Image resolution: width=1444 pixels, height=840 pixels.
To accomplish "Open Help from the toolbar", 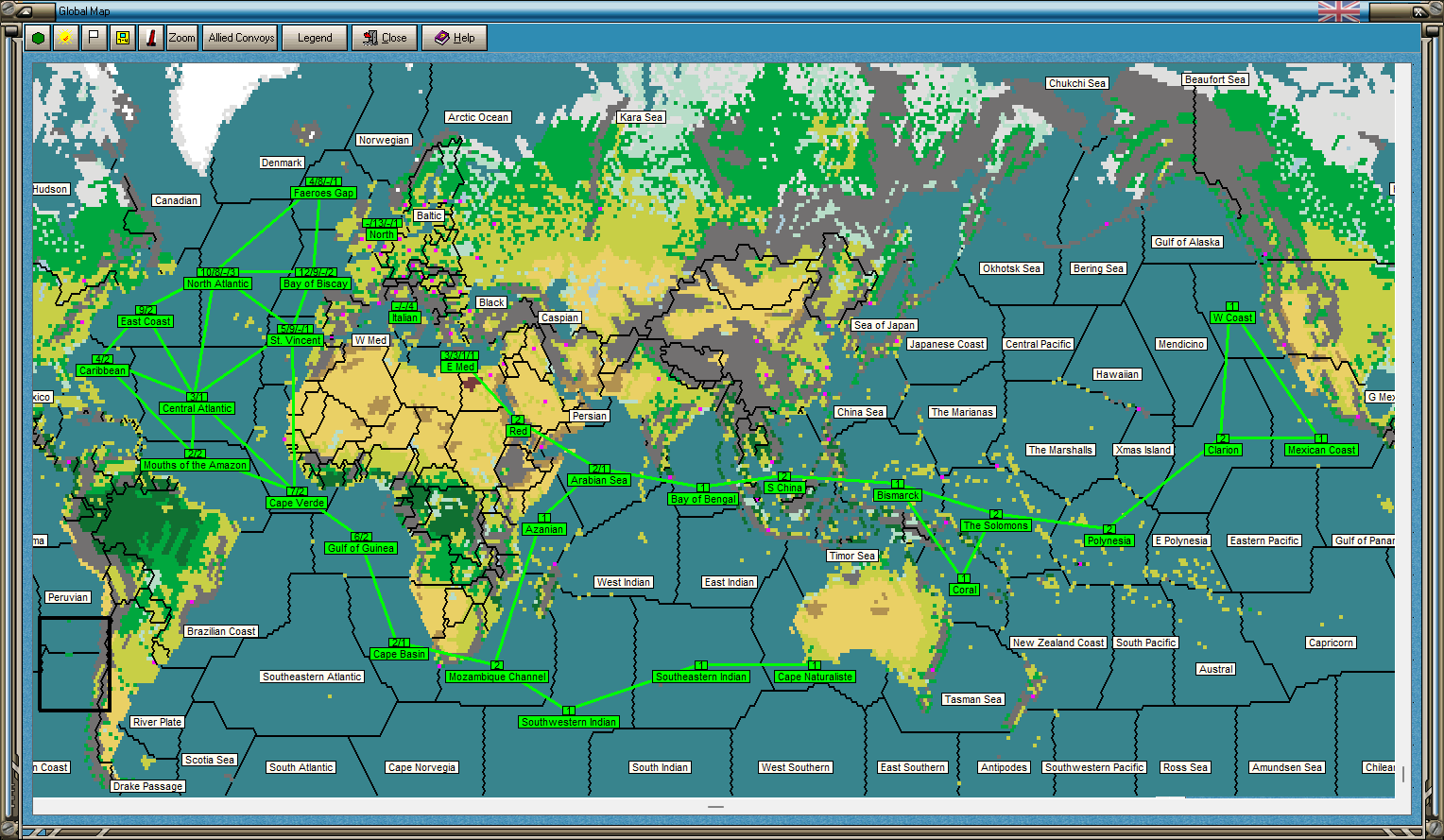I will pos(455,38).
